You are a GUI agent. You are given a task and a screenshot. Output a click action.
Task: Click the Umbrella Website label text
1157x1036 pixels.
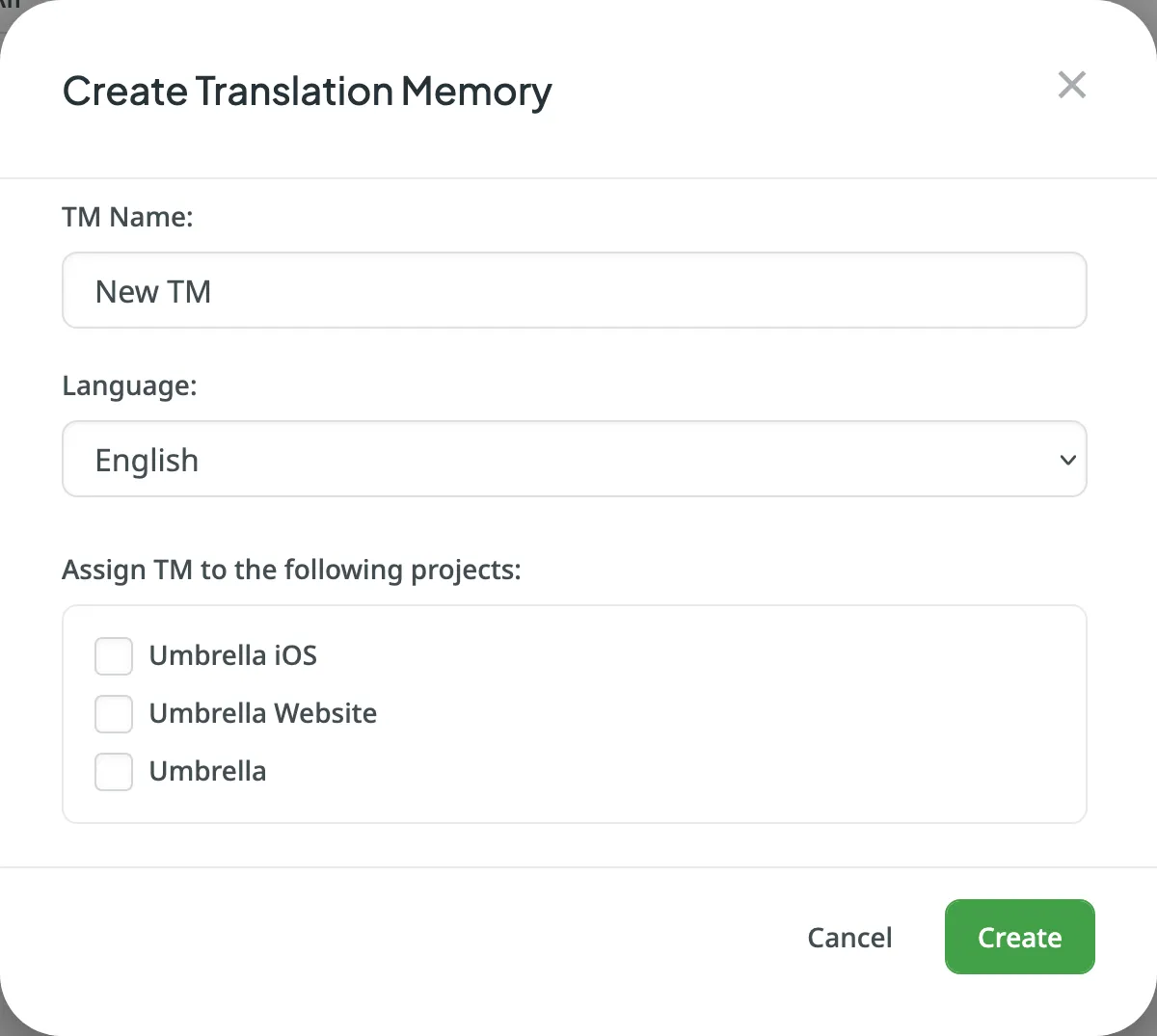pyautogui.click(x=262, y=713)
